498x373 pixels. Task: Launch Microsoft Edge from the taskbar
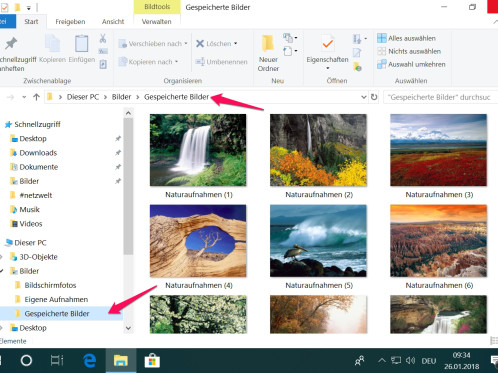(x=89, y=360)
